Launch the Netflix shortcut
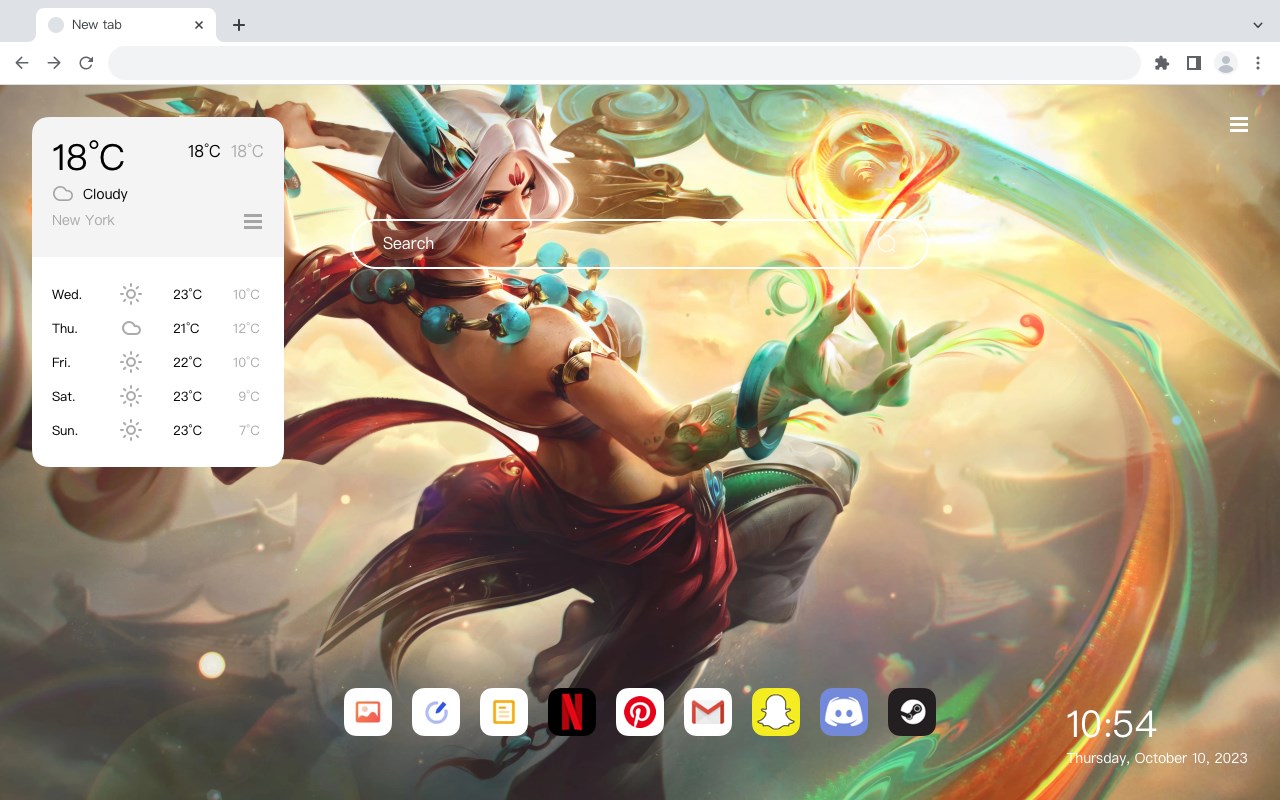This screenshot has height=800, width=1280. pos(572,712)
